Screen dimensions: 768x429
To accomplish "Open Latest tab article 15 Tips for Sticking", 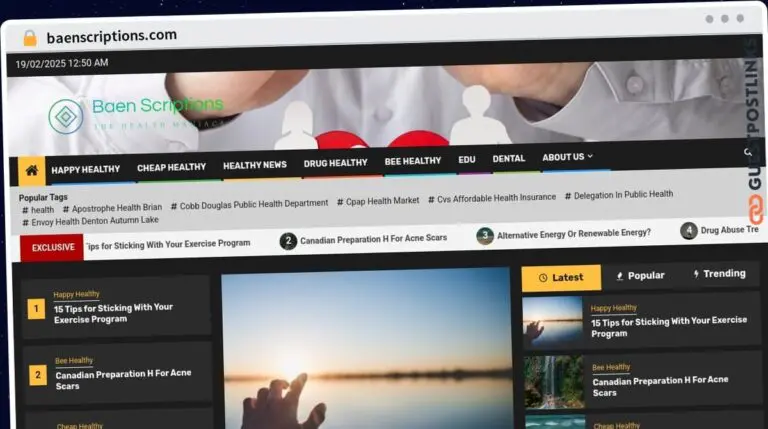I will 669,327.
